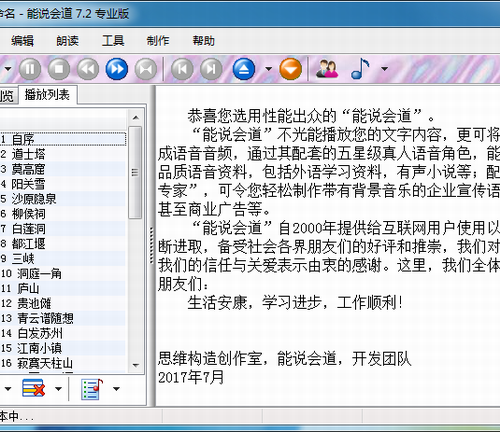The height and width of the screenshot is (432, 500).
Task: Select playlist item 6 柳侯祠
Action: pyautogui.click(x=63, y=214)
